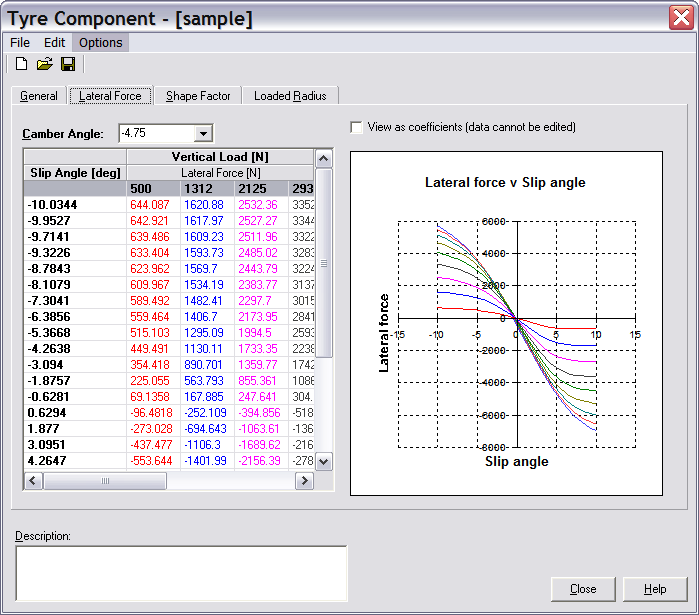
Task: Click the cell with value 1295.09
Action: pyautogui.click(x=207, y=333)
